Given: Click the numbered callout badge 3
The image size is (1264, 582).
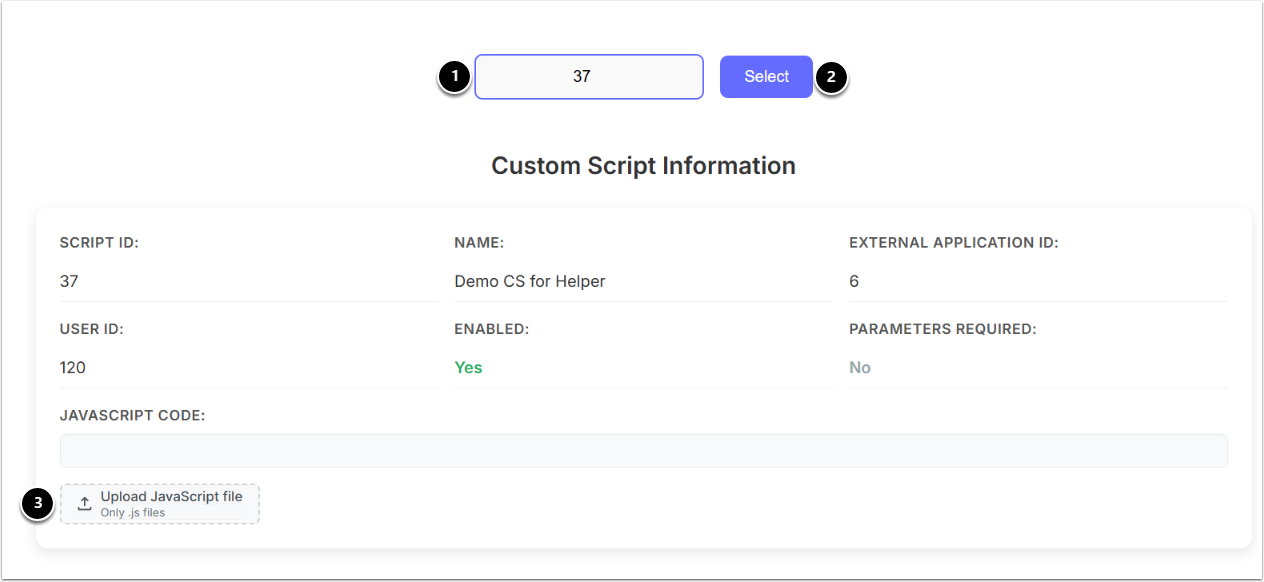Looking at the screenshot, I should click(37, 504).
